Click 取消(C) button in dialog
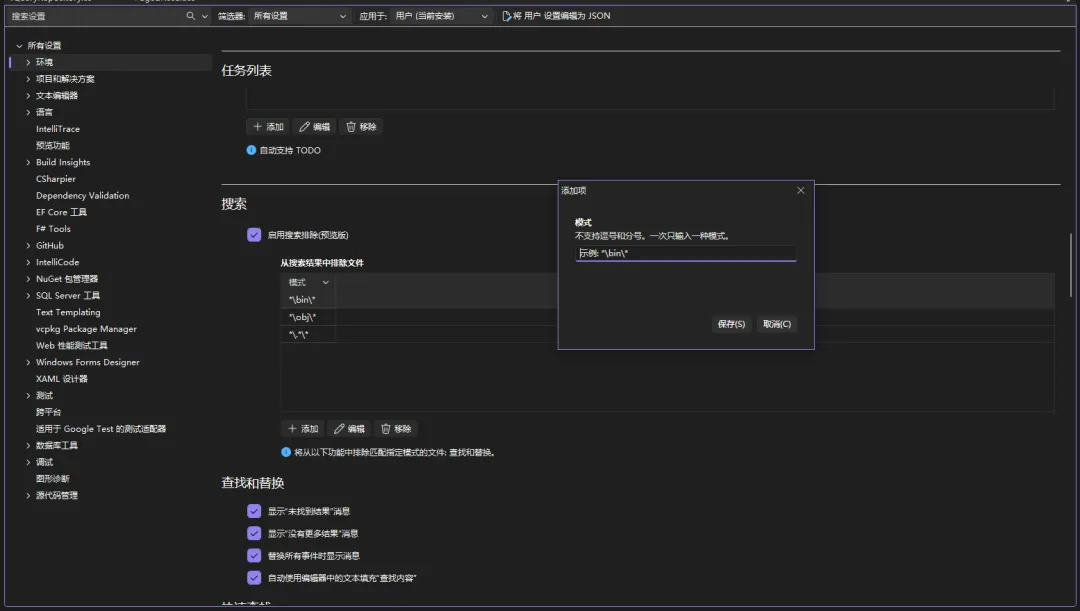Screen dimensions: 1080x611 (x=776, y=324)
